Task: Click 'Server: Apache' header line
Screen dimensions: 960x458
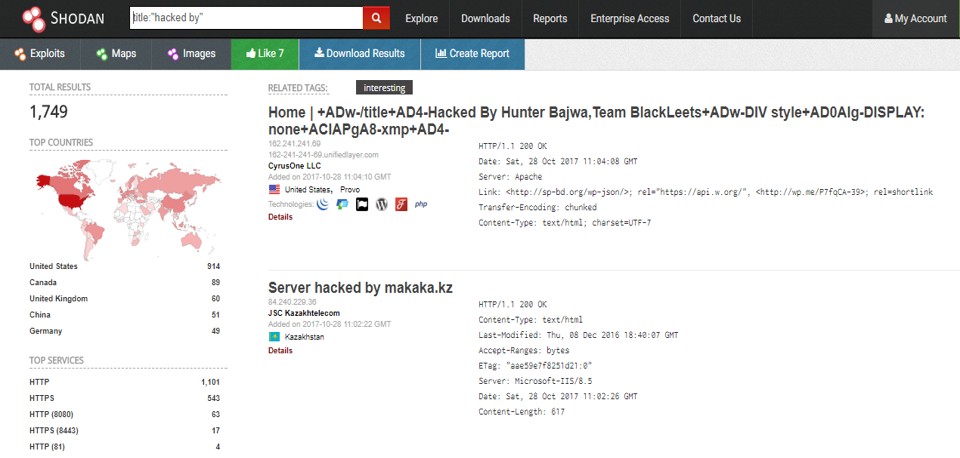Action: pyautogui.click(x=510, y=177)
